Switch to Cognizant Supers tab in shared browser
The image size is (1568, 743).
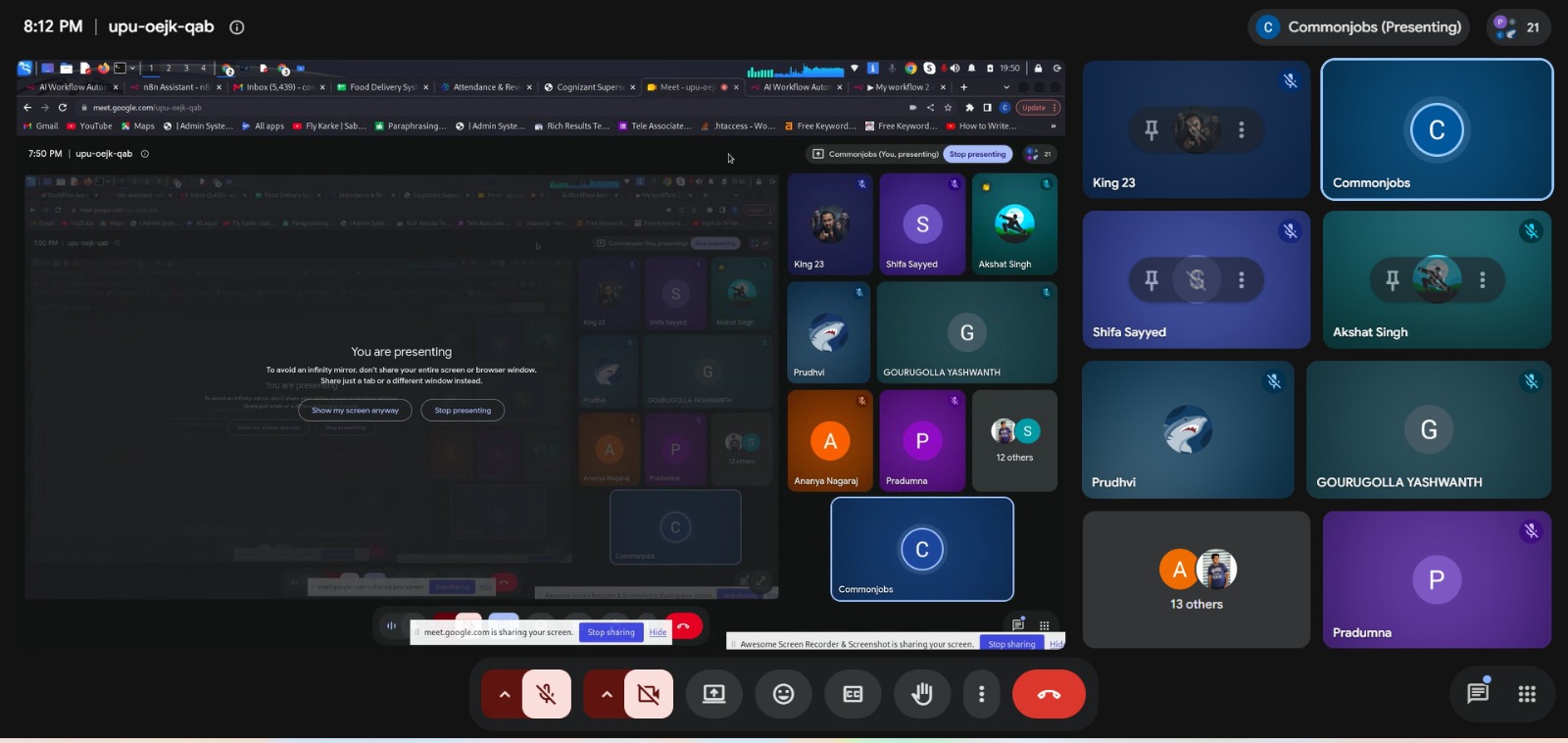pyautogui.click(x=589, y=87)
